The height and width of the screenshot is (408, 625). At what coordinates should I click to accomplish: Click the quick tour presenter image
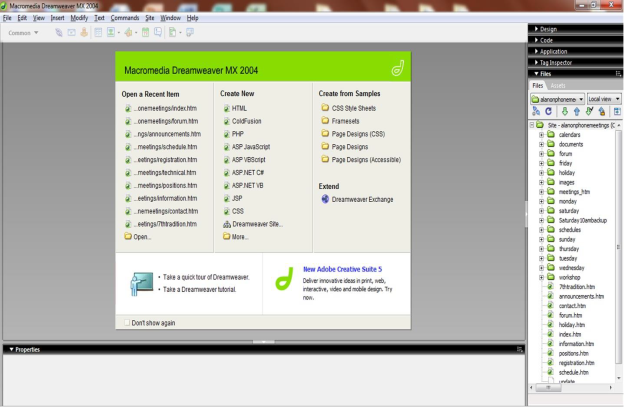point(142,284)
